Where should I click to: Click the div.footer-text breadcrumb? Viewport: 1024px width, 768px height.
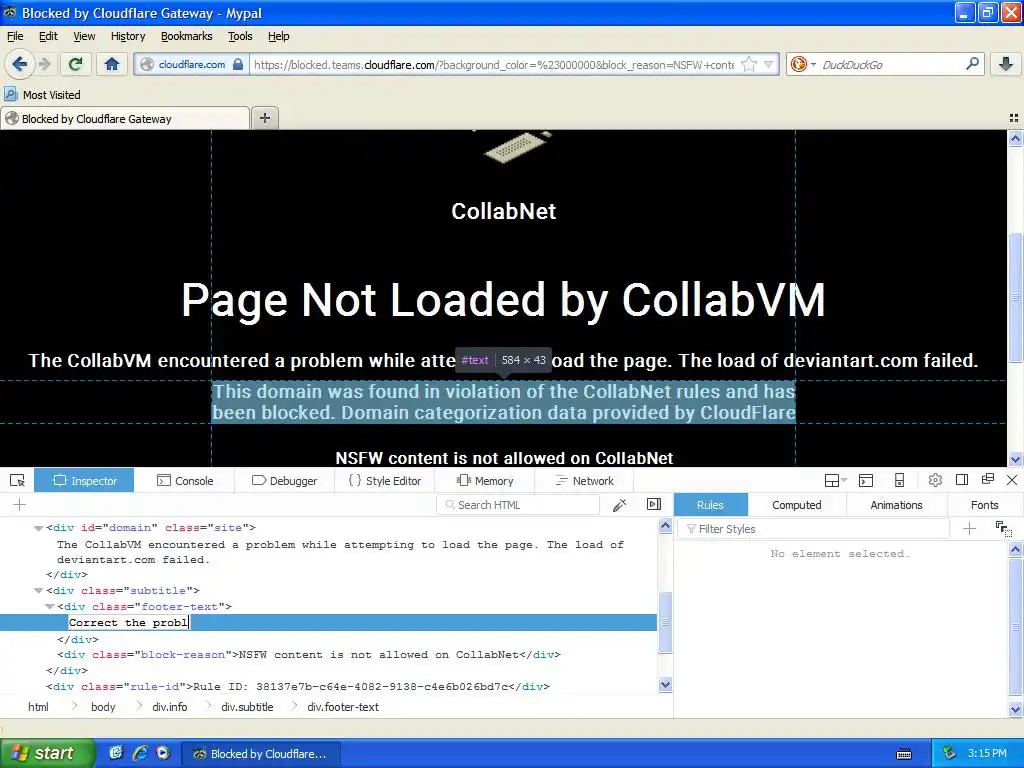pos(343,707)
